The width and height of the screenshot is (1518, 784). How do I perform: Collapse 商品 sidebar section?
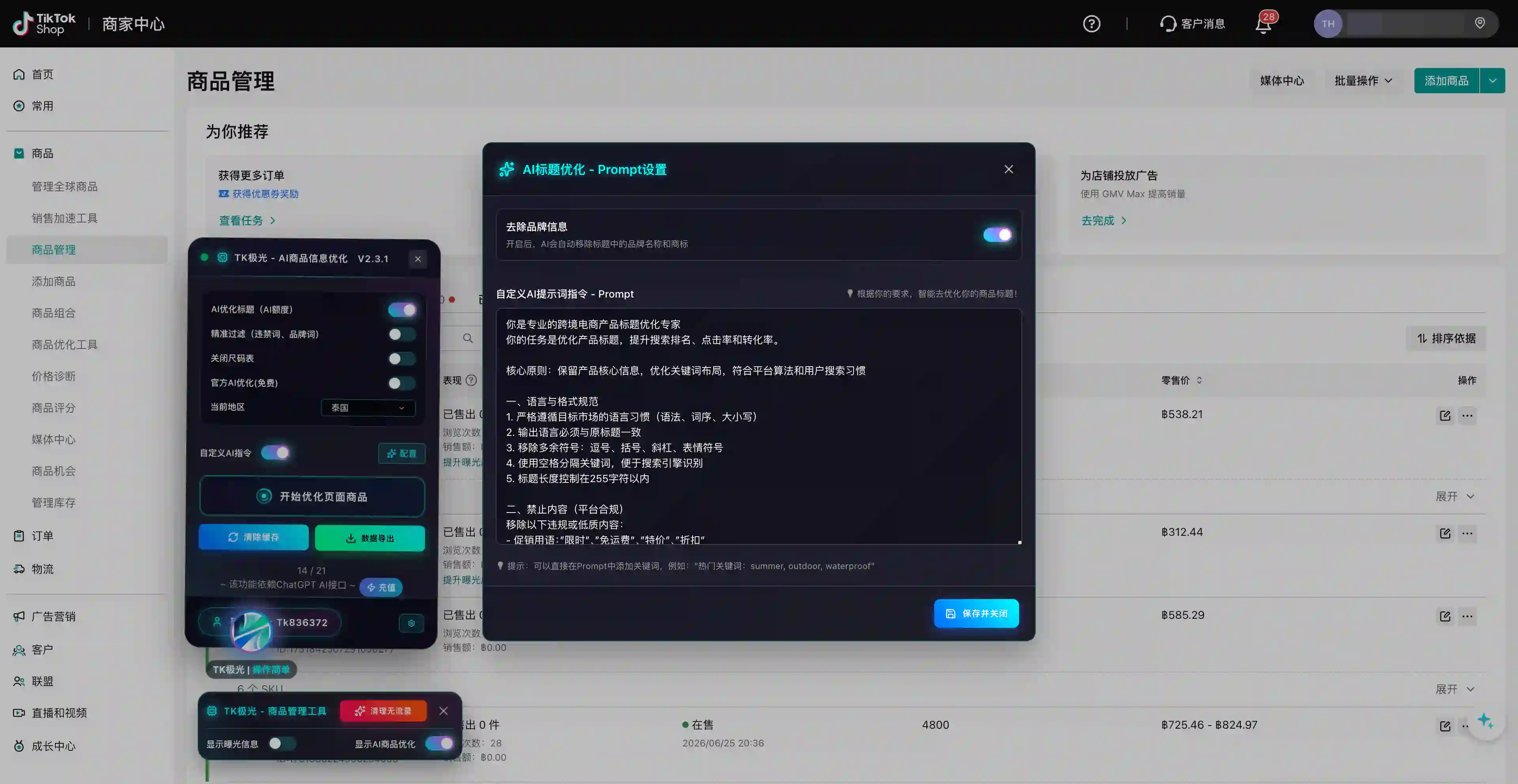pos(42,153)
